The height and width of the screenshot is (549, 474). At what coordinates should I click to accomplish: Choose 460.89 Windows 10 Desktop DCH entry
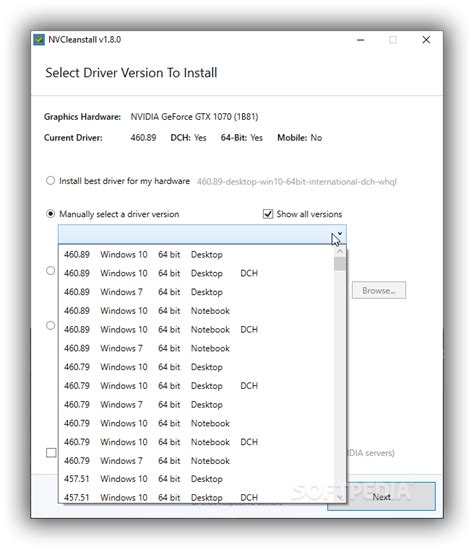pyautogui.click(x=196, y=273)
